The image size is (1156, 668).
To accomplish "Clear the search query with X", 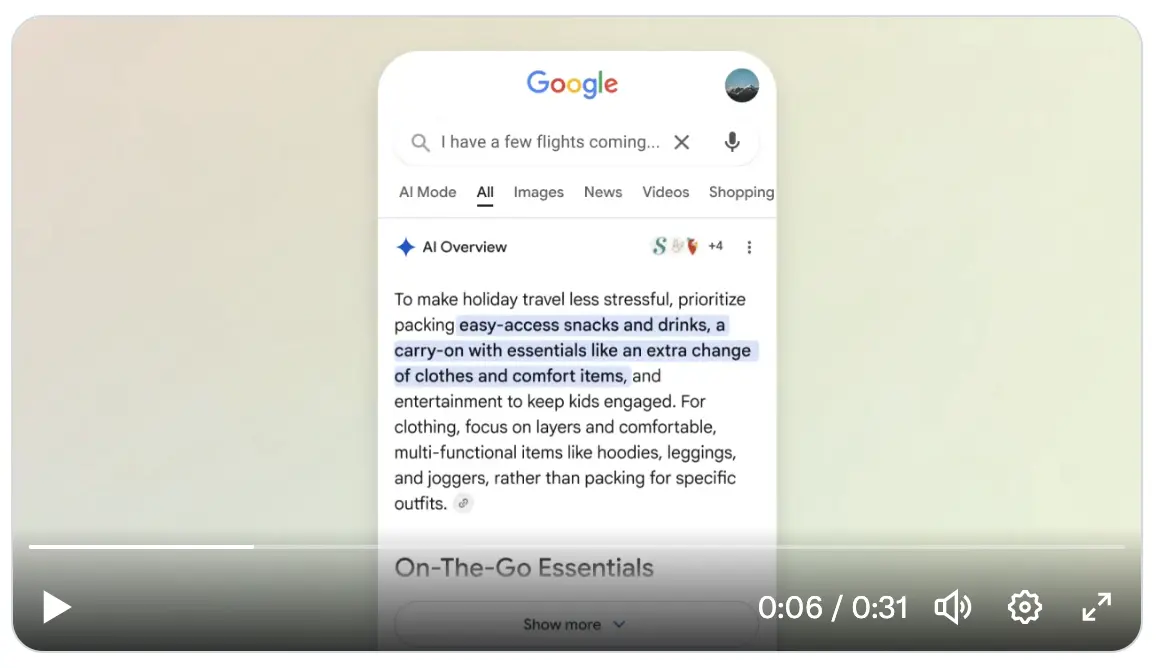I will click(x=681, y=142).
